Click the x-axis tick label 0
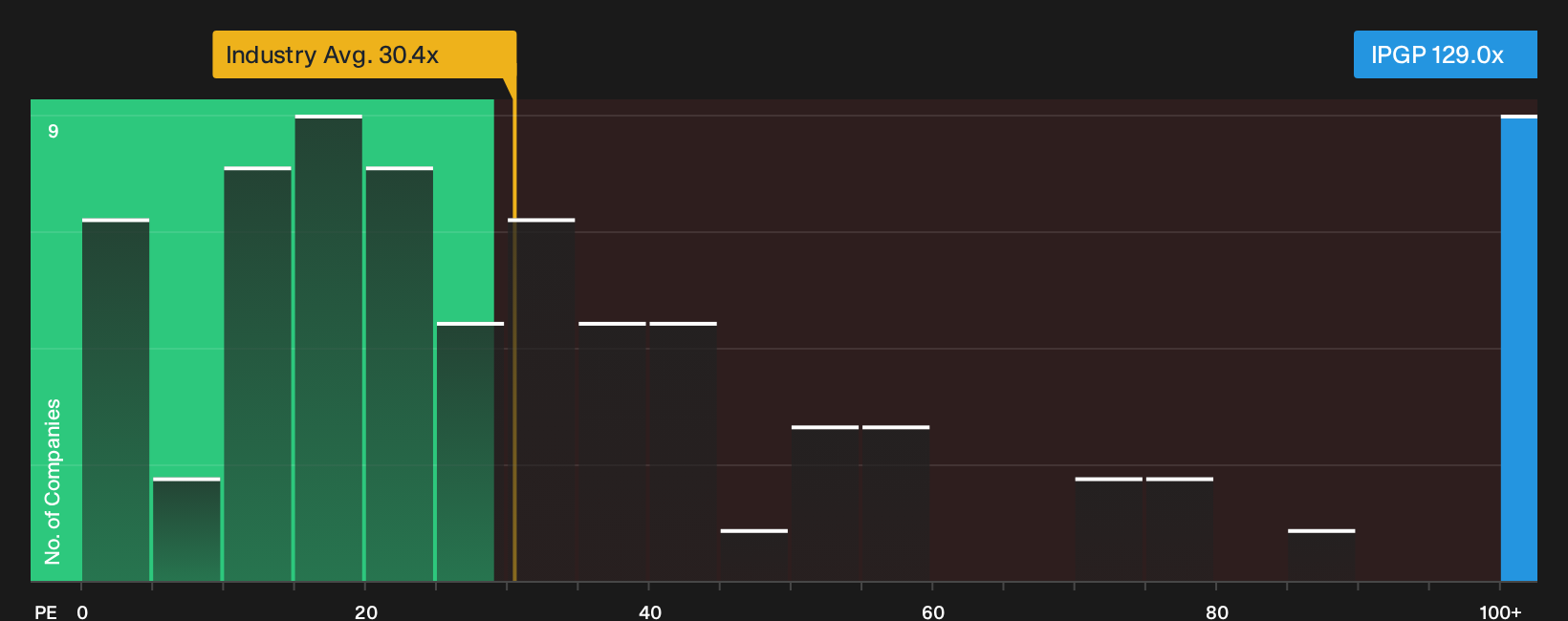 pyautogui.click(x=82, y=612)
